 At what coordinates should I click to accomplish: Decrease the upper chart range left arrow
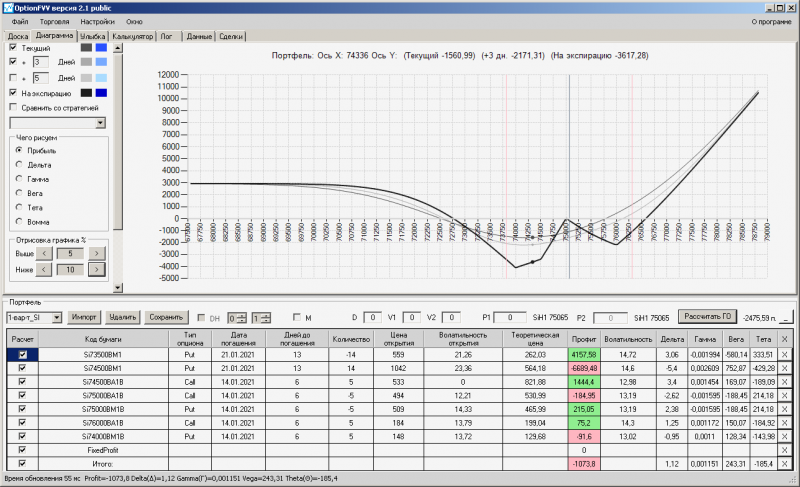[44, 253]
